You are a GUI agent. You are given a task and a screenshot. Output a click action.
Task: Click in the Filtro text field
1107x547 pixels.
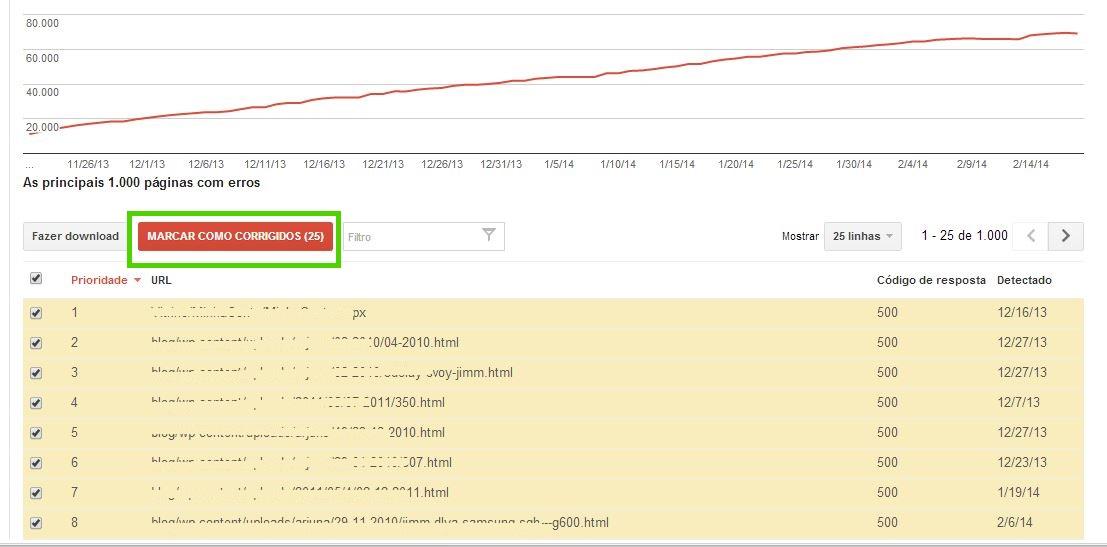click(410, 237)
